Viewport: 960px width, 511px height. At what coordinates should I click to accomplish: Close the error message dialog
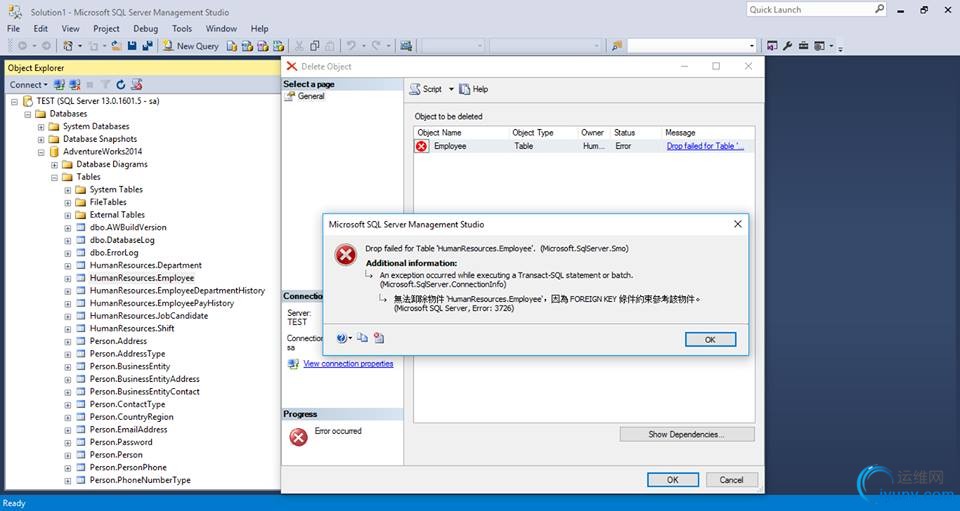(x=738, y=224)
